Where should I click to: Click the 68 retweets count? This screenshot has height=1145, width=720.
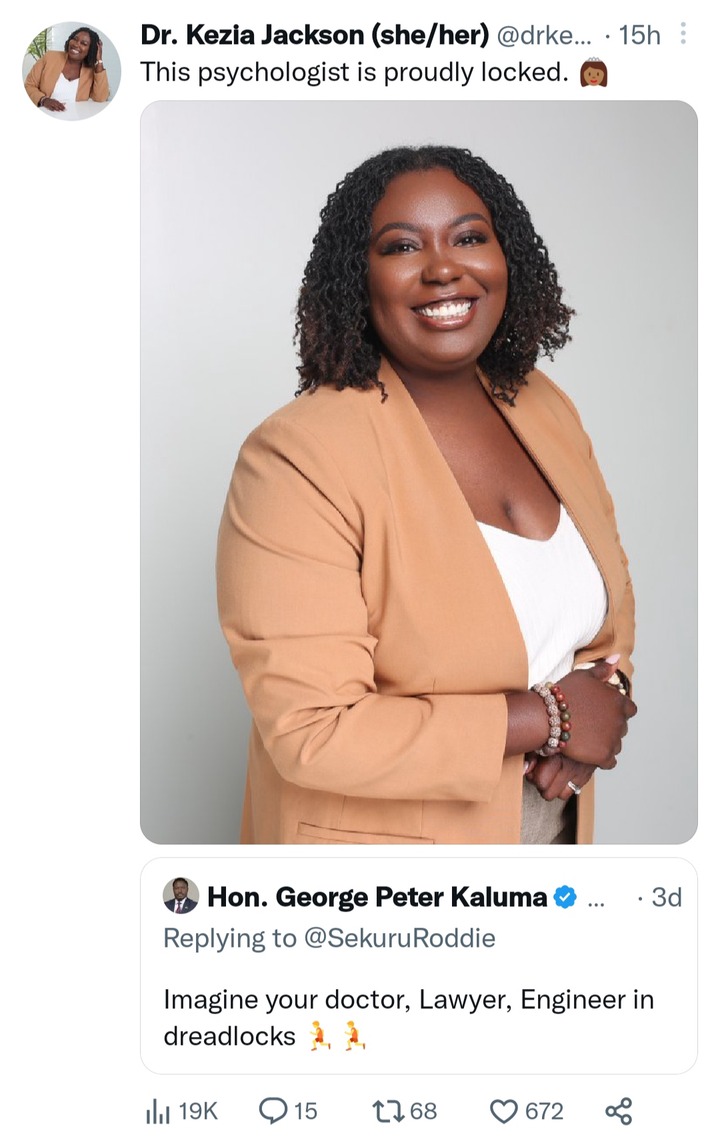(424, 1111)
